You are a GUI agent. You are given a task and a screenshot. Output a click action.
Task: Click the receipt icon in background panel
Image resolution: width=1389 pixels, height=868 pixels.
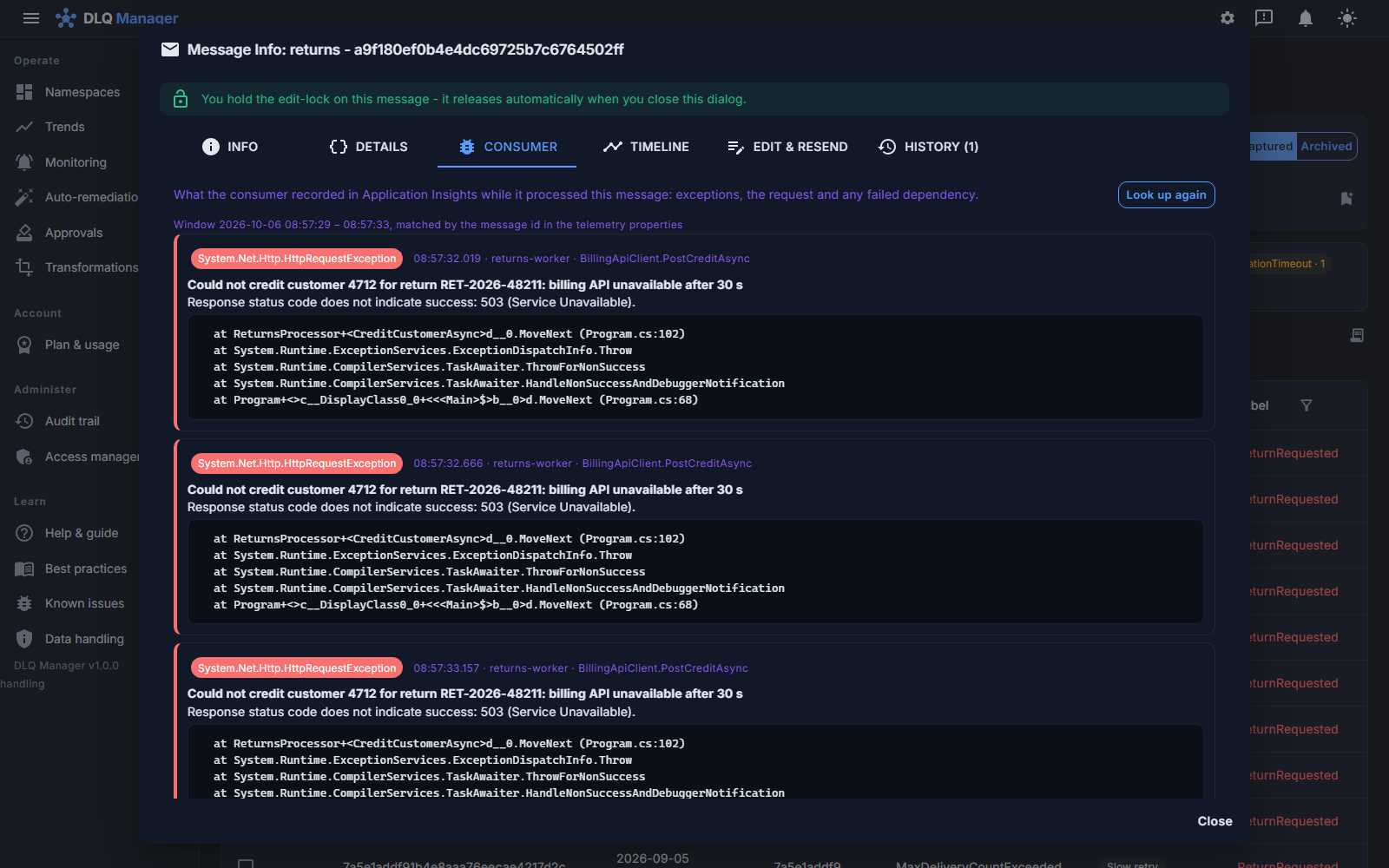click(x=1357, y=335)
